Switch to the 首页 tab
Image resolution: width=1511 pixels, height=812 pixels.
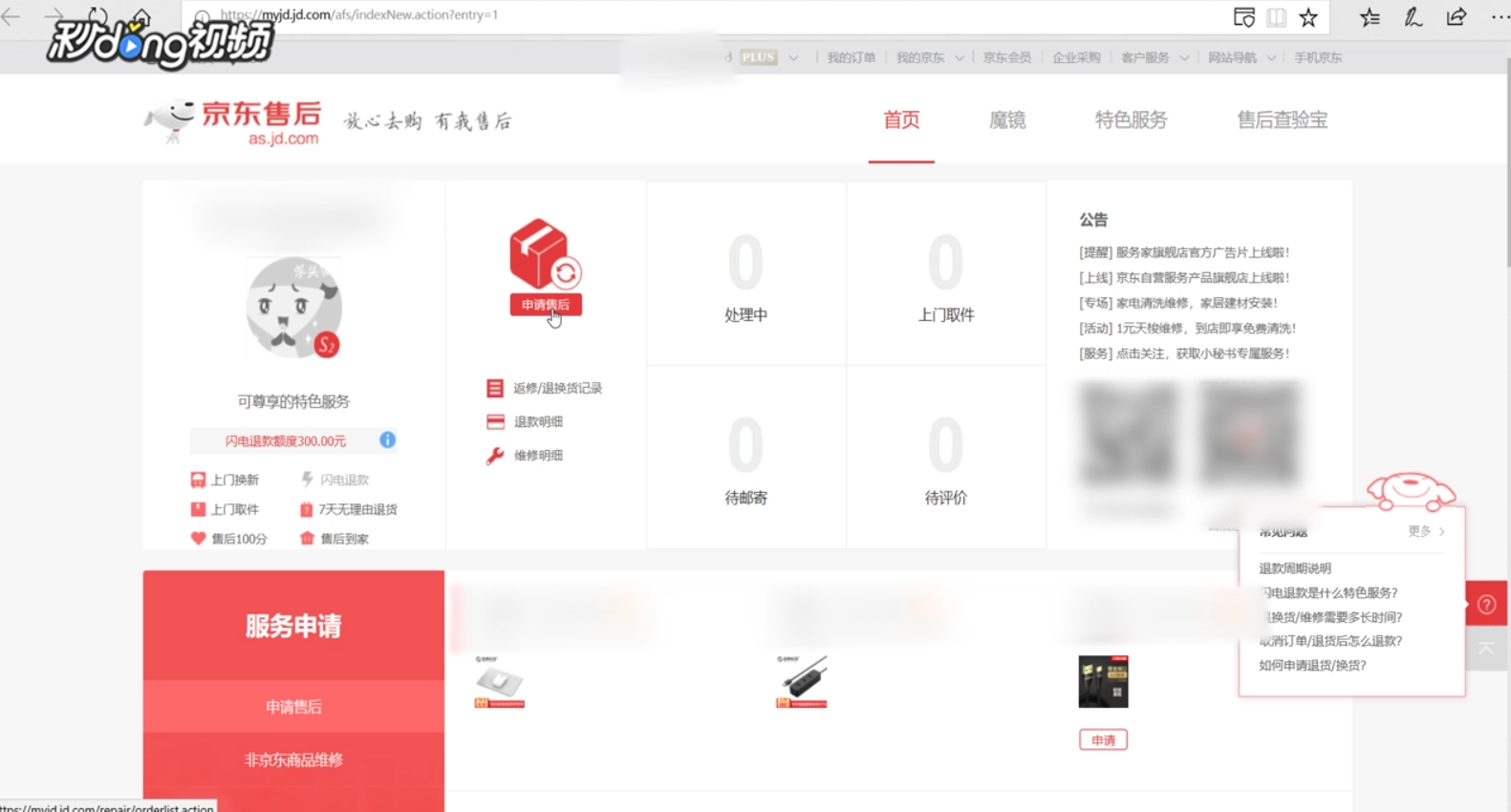(x=901, y=120)
